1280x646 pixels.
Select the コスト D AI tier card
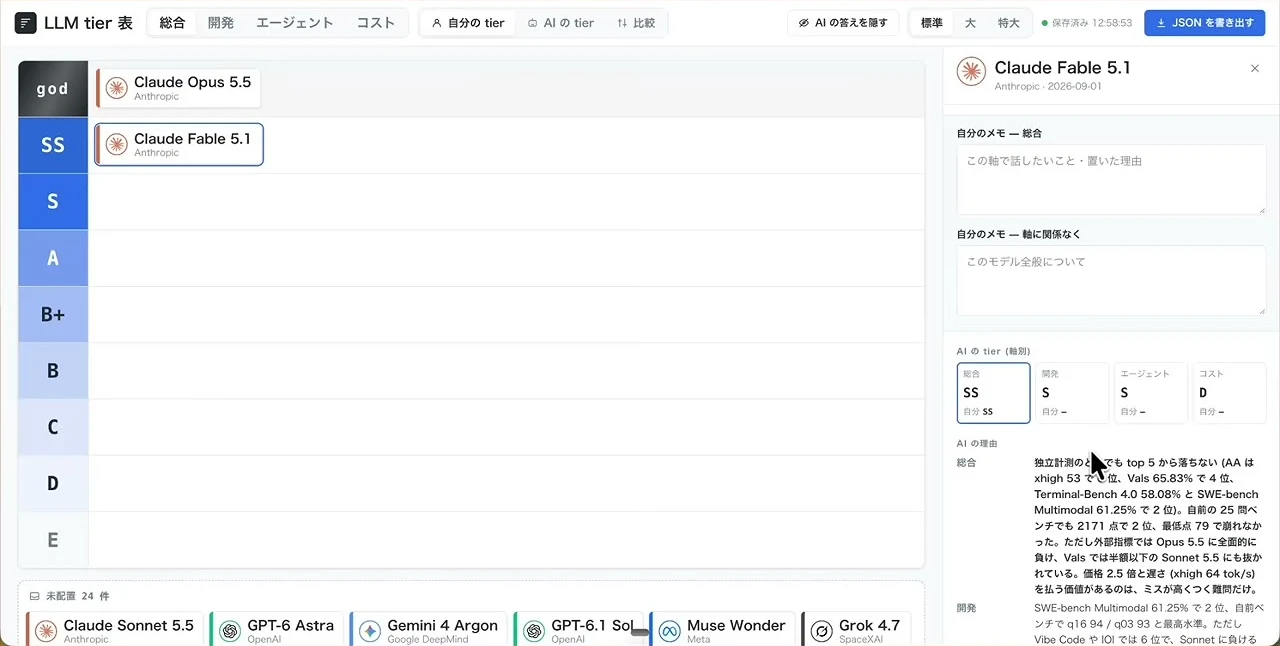click(1229, 393)
